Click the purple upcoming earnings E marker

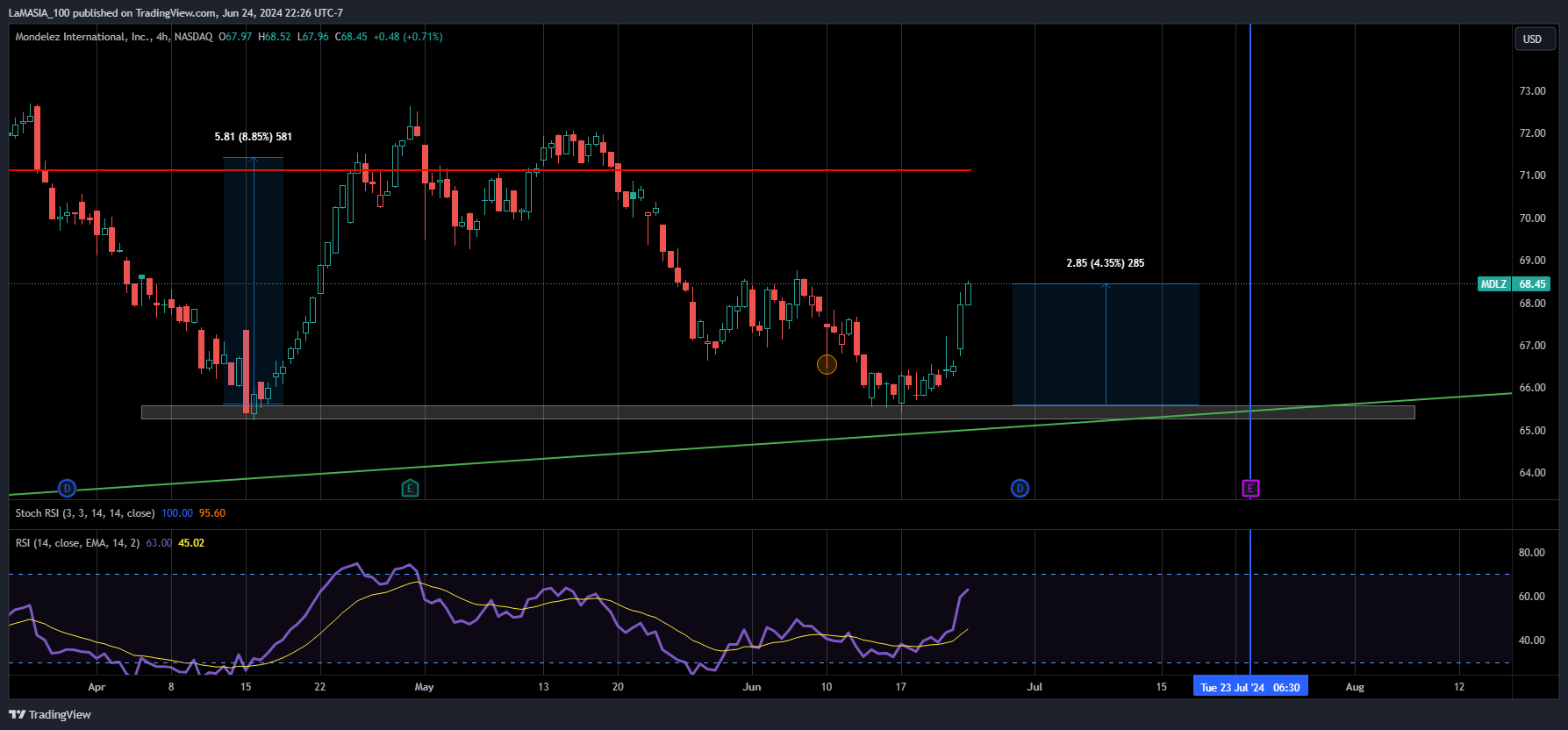pos(1250,489)
